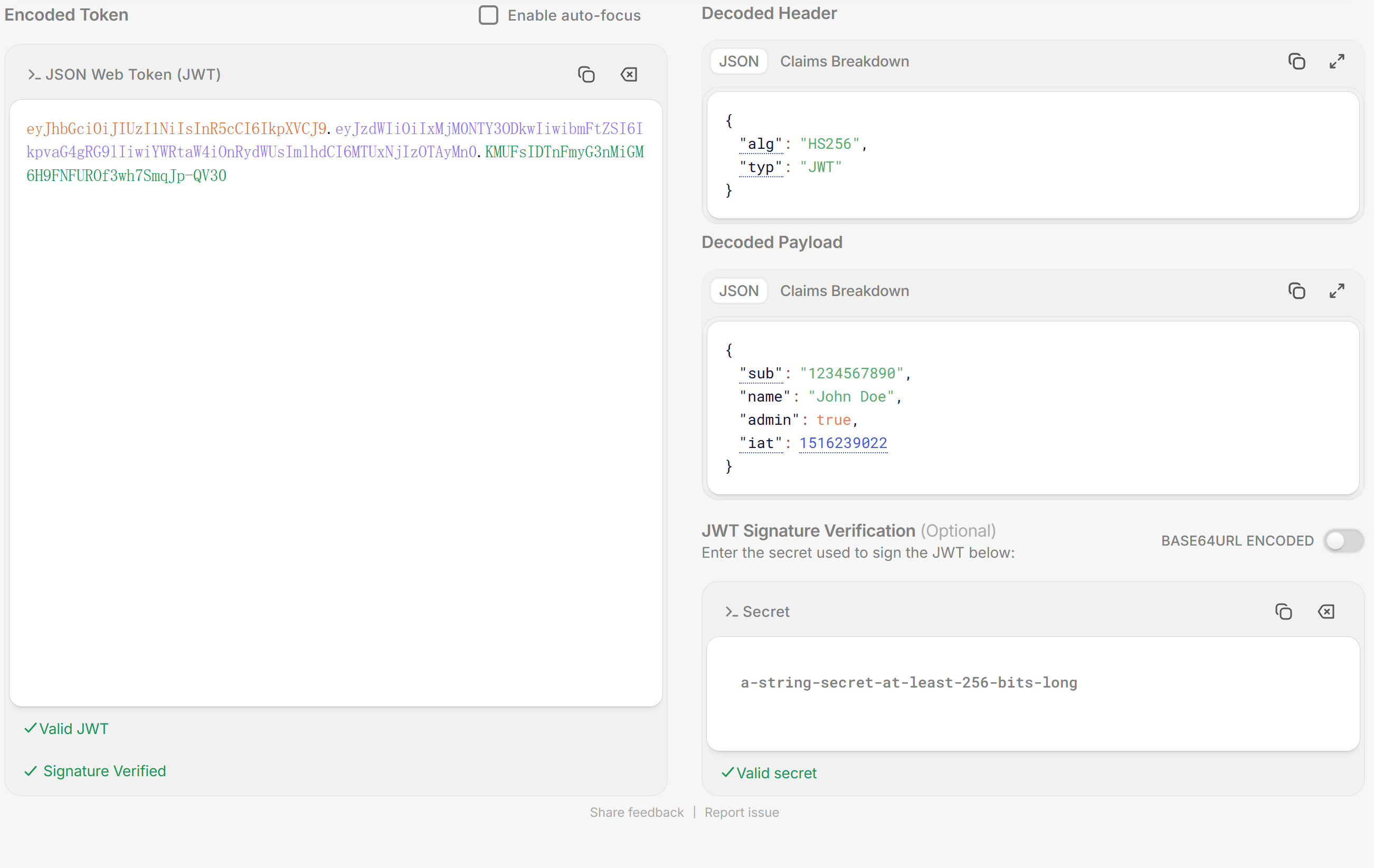Viewport: 1374px width, 868px height.
Task: Click the "iat" claim key in payload
Action: tap(761, 443)
